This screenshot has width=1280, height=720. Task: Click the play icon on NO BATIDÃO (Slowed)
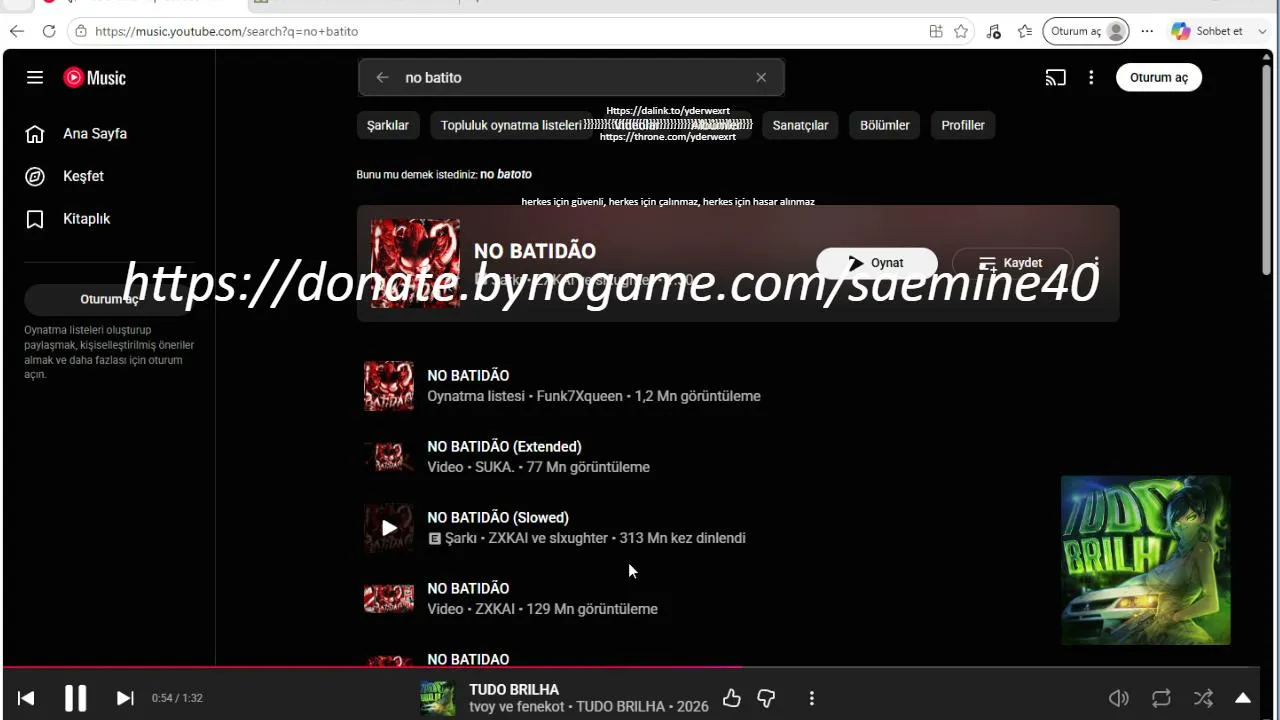(389, 528)
